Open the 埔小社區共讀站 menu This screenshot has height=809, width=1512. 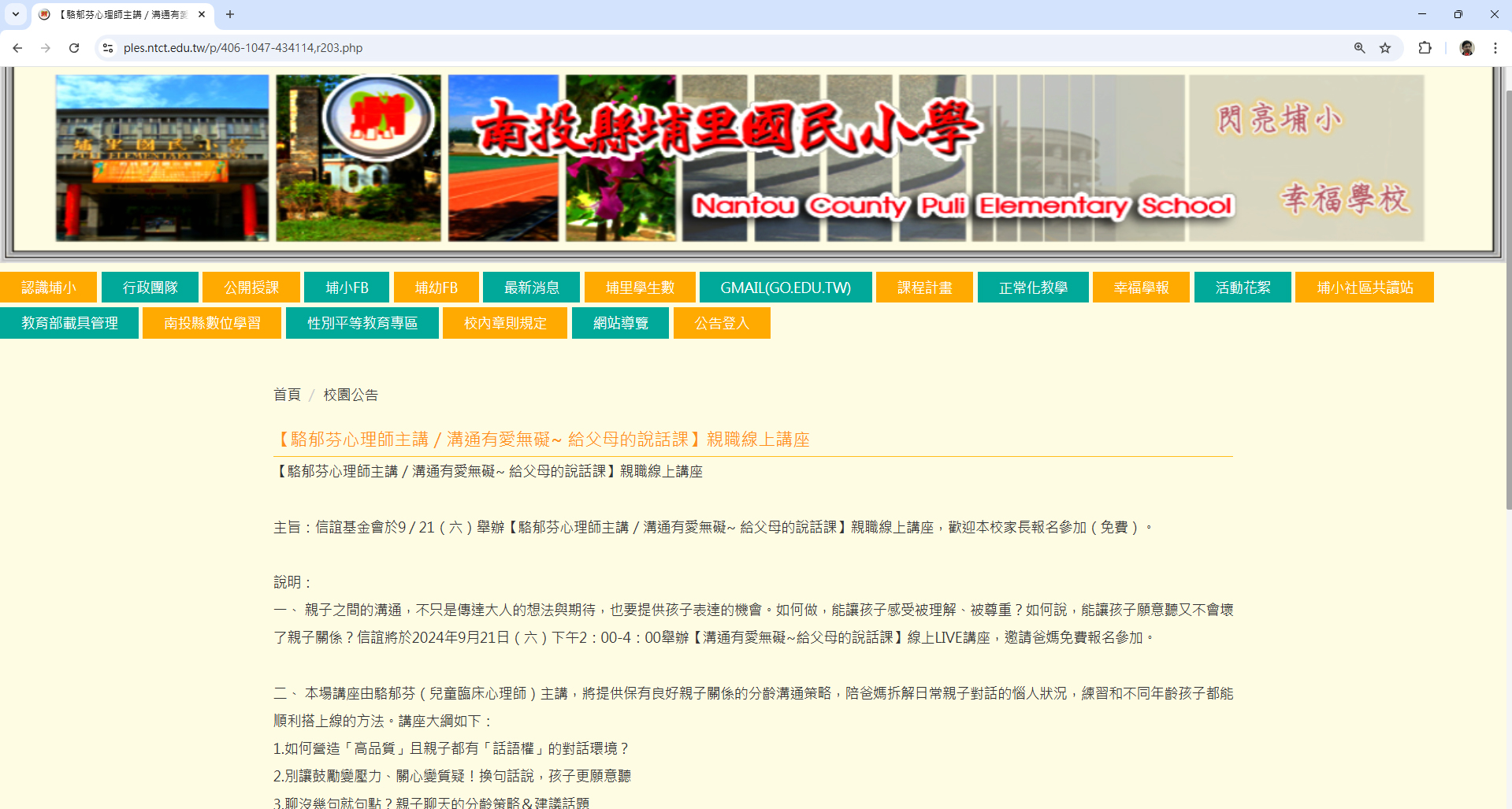(x=1365, y=288)
